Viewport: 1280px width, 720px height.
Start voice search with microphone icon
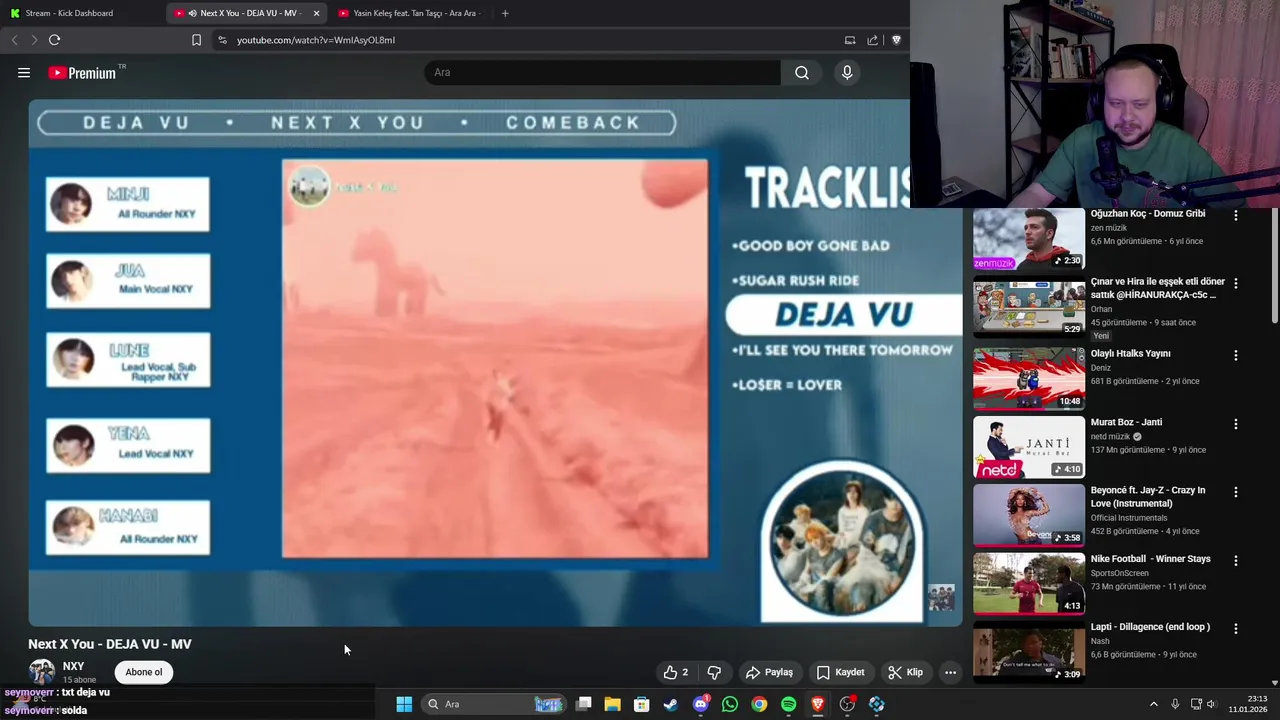pyautogui.click(x=847, y=72)
